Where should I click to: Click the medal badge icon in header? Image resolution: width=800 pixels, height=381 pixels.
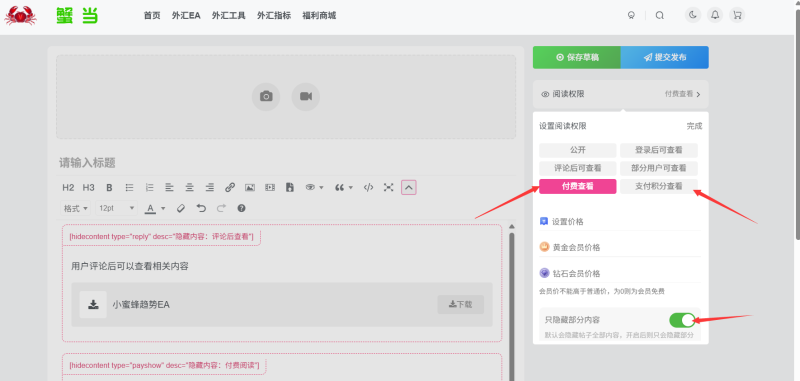tap(631, 15)
